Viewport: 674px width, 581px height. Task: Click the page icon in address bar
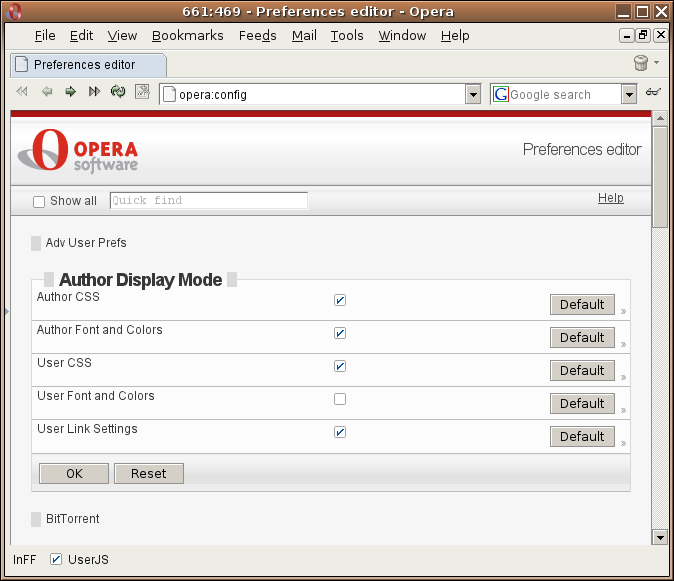[169, 94]
